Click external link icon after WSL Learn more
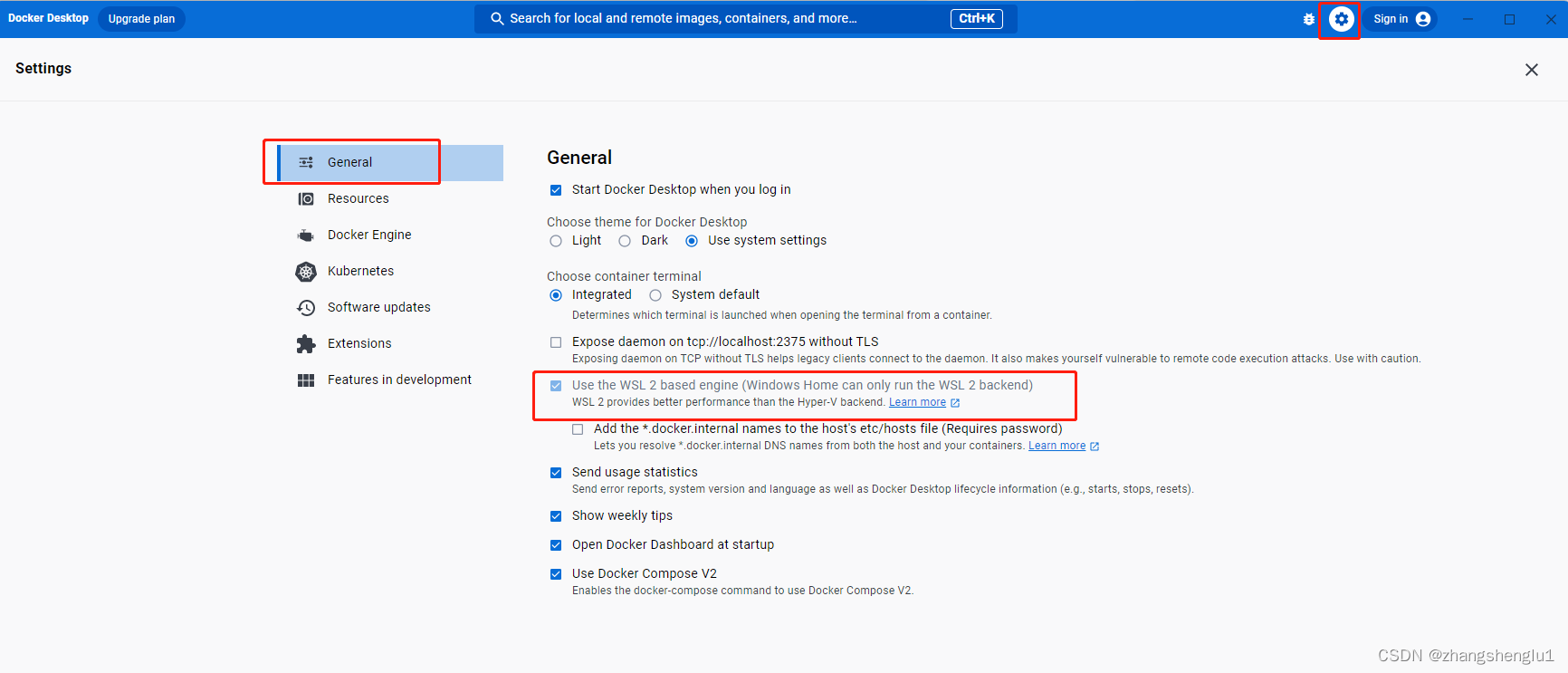This screenshot has width=1568, height=673. [x=955, y=403]
